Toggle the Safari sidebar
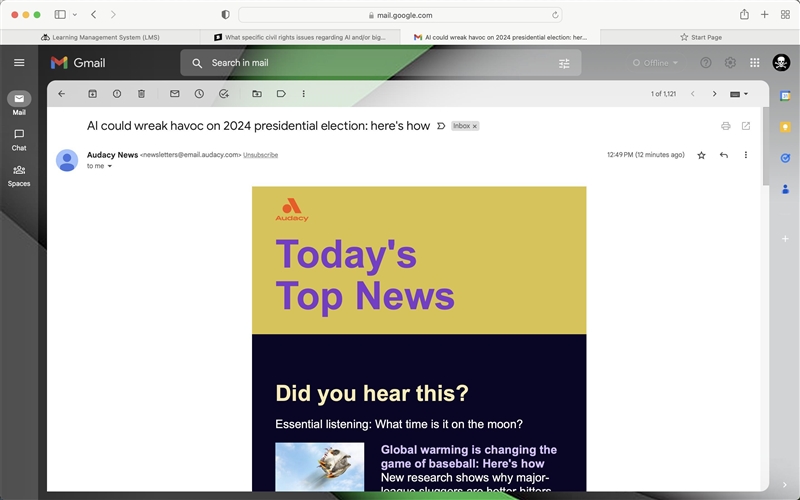This screenshot has height=500, width=800. pyautogui.click(x=60, y=15)
